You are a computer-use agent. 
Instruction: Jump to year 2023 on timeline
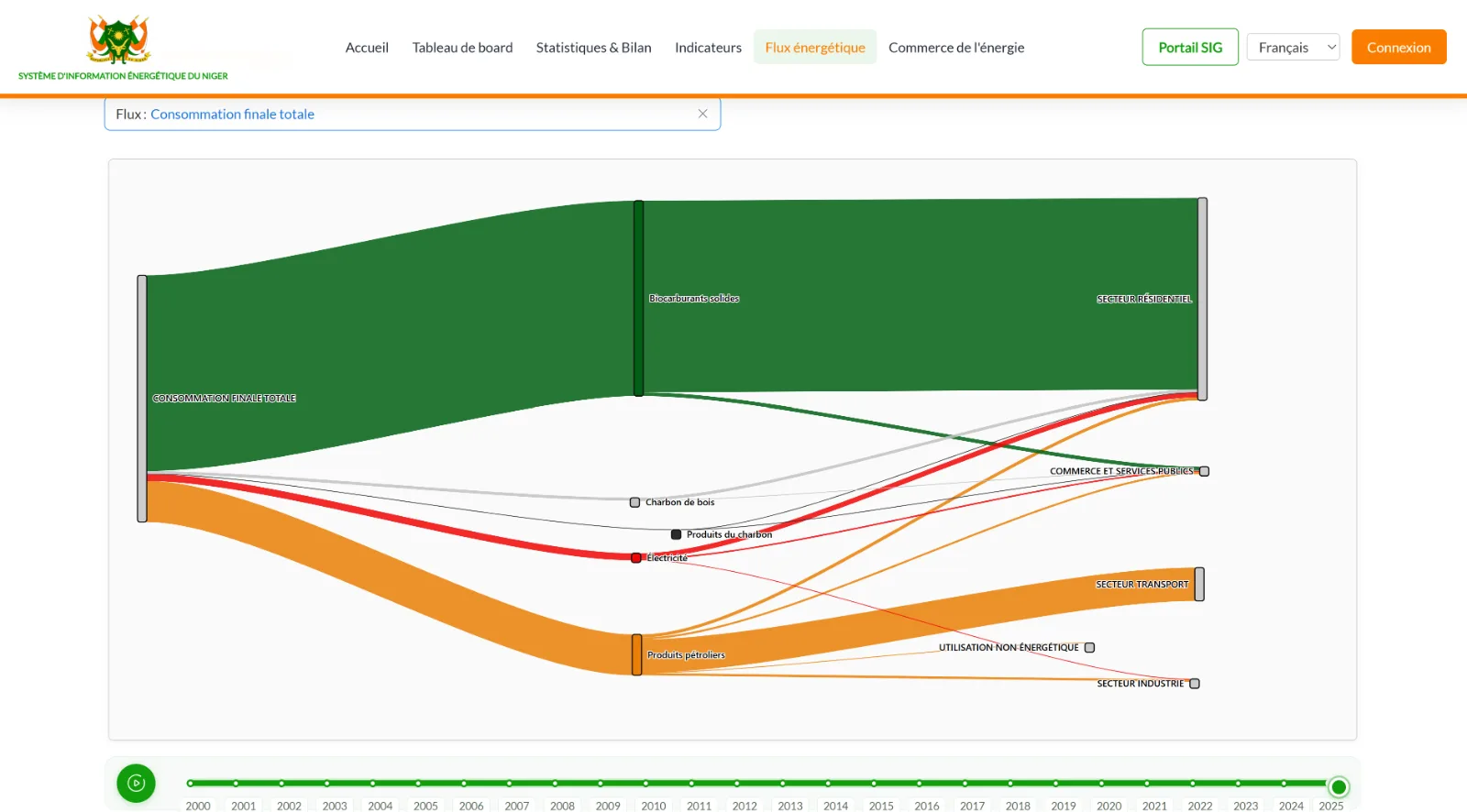(x=1238, y=784)
